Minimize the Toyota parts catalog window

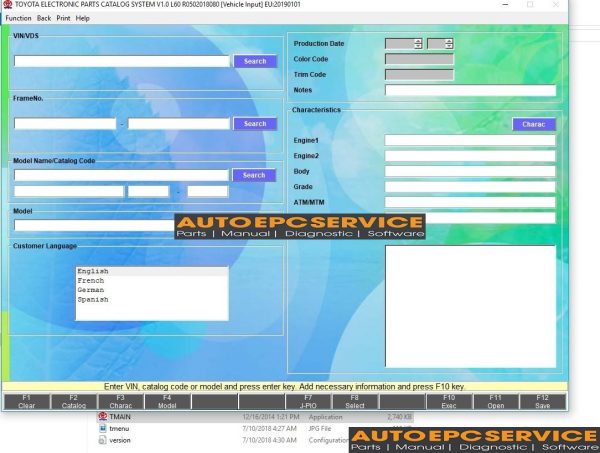click(x=505, y=5)
